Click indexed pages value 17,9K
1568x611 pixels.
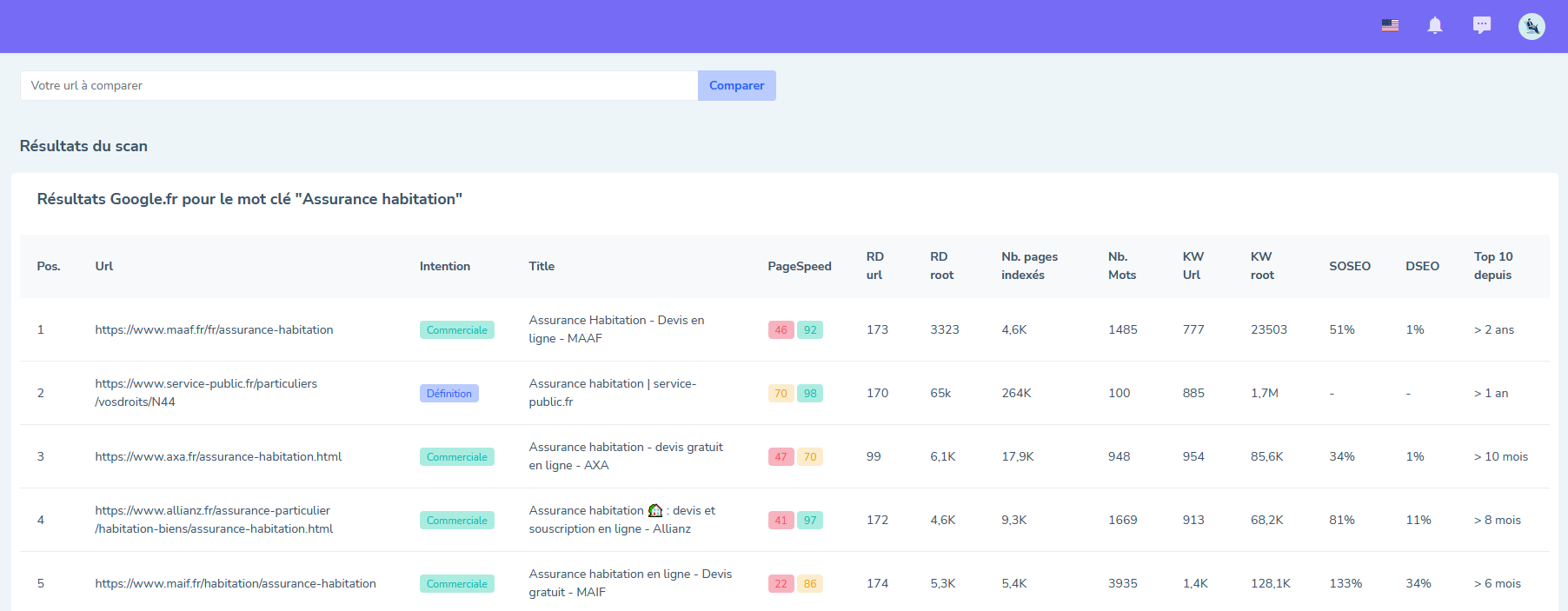(x=1018, y=456)
